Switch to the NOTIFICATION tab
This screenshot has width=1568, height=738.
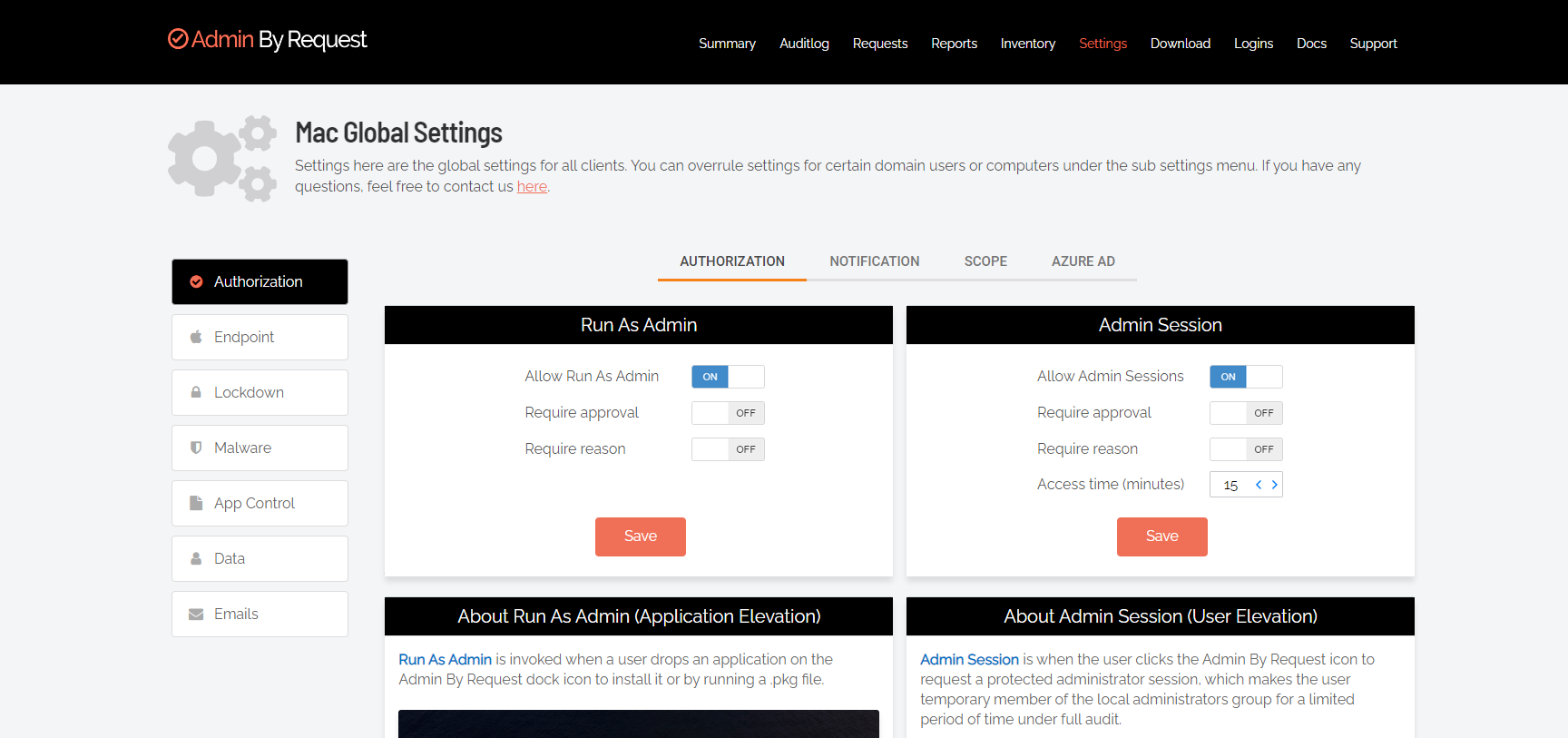click(x=875, y=261)
